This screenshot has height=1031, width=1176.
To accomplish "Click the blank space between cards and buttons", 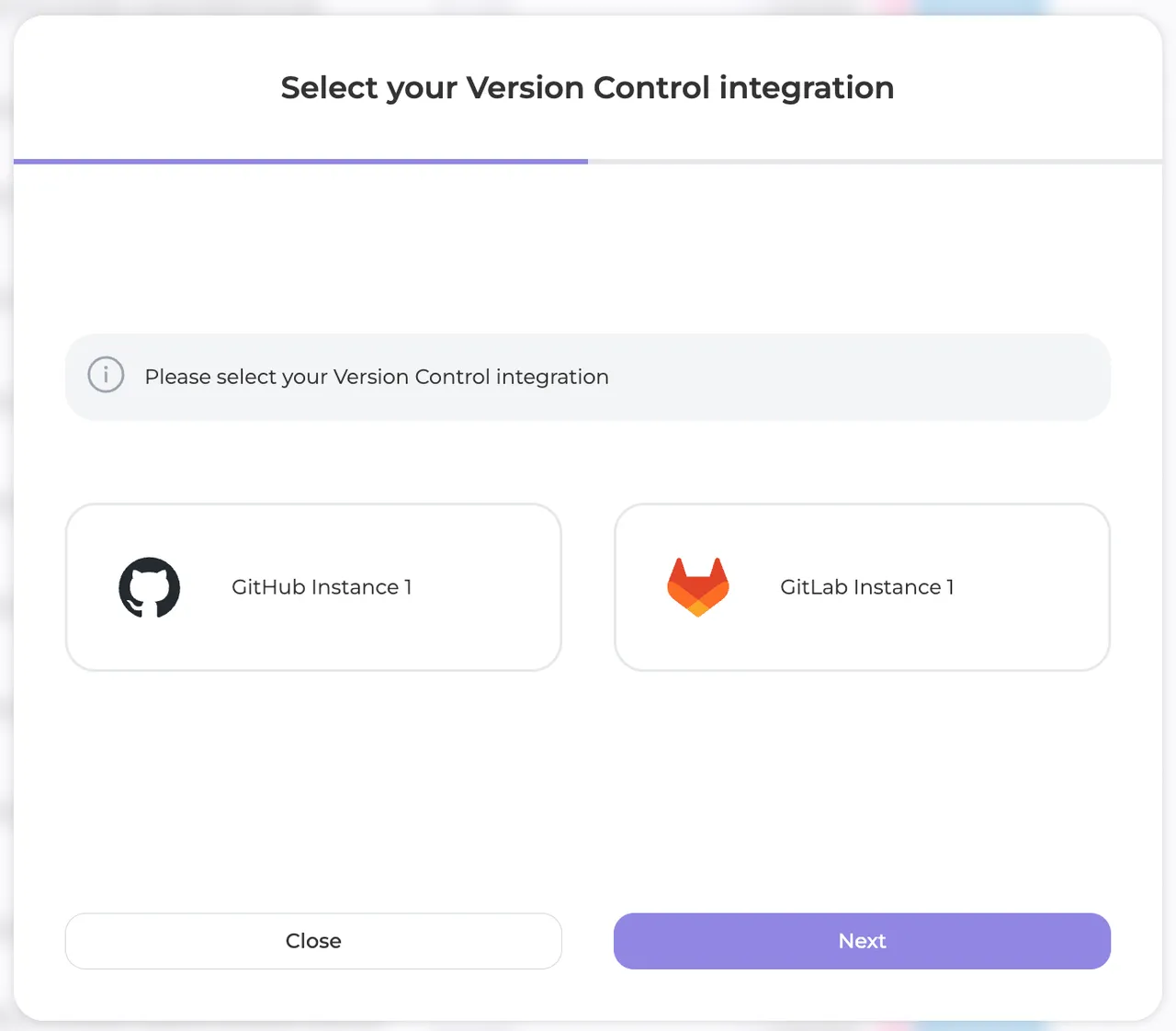I will pos(588,790).
